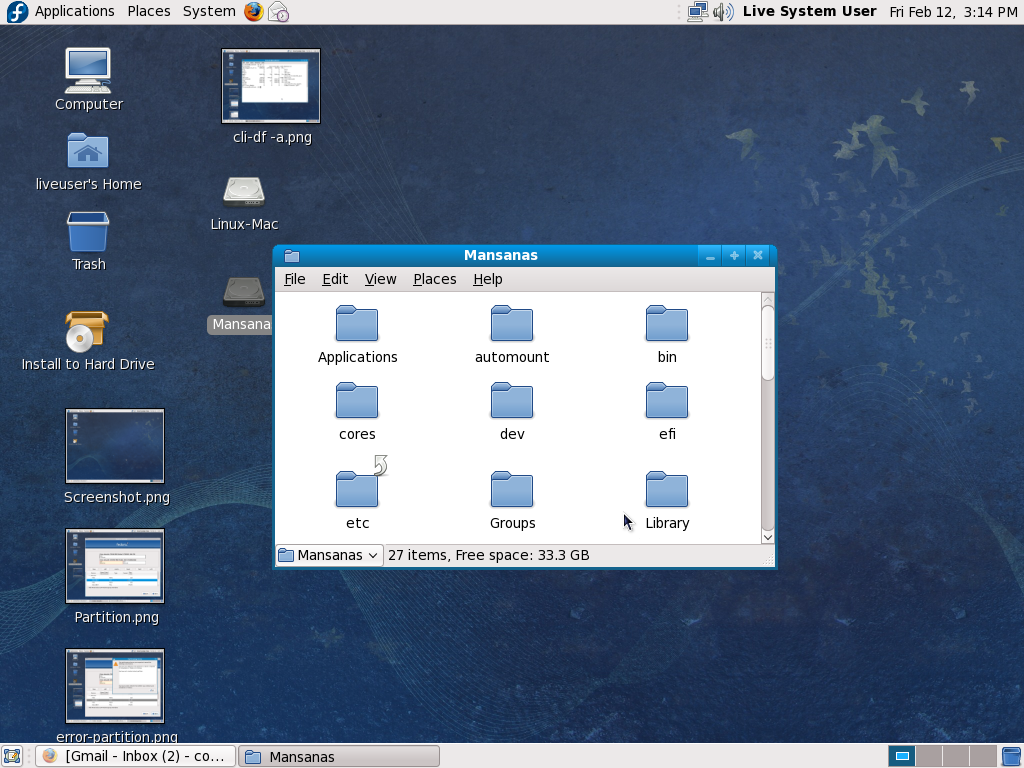Screen dimensions: 1024x768
Task: Open the automount folder icon
Action: pyautogui.click(x=511, y=323)
